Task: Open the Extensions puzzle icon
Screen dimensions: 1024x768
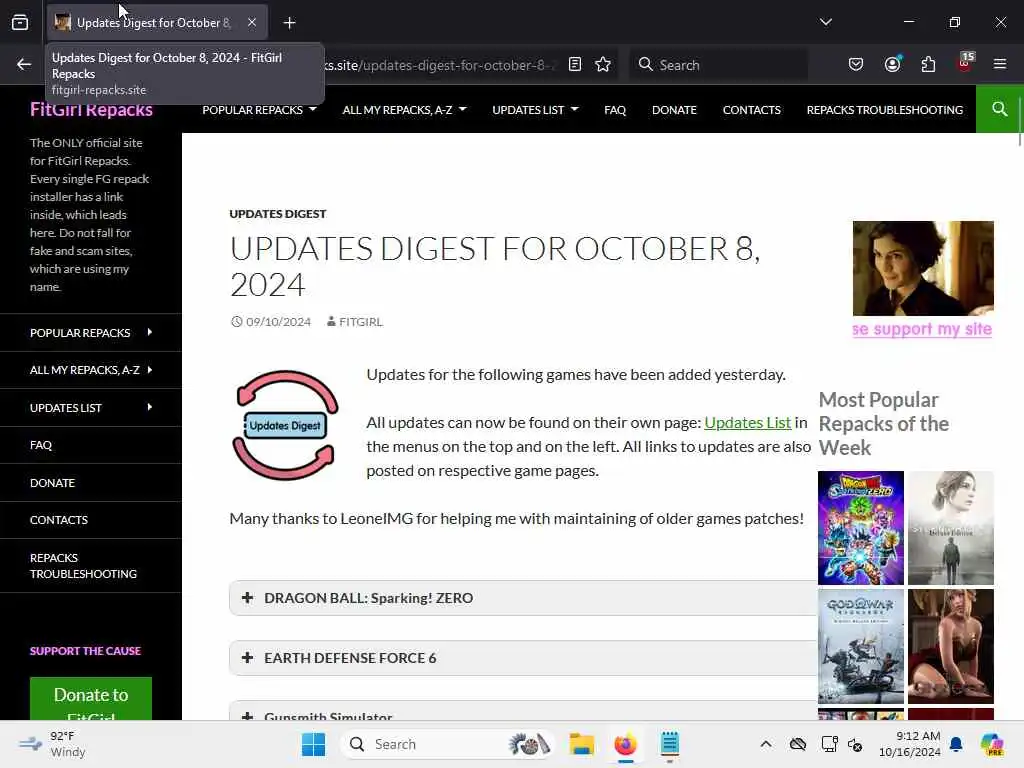Action: click(928, 64)
